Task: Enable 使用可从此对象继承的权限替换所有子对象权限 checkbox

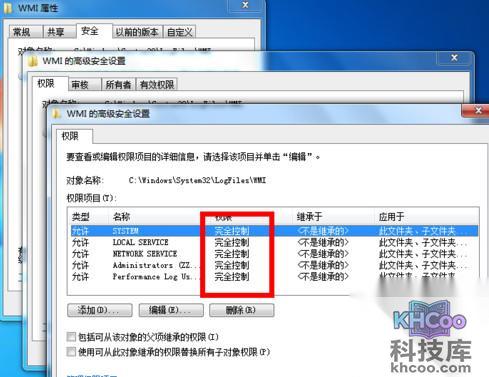Action: (71, 352)
